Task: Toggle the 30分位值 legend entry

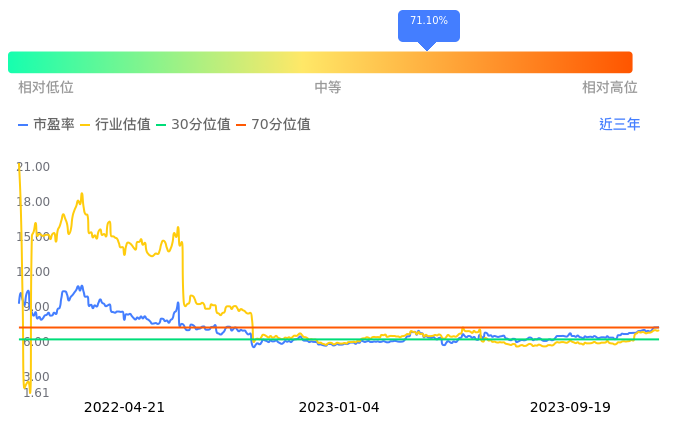Action: click(193, 125)
